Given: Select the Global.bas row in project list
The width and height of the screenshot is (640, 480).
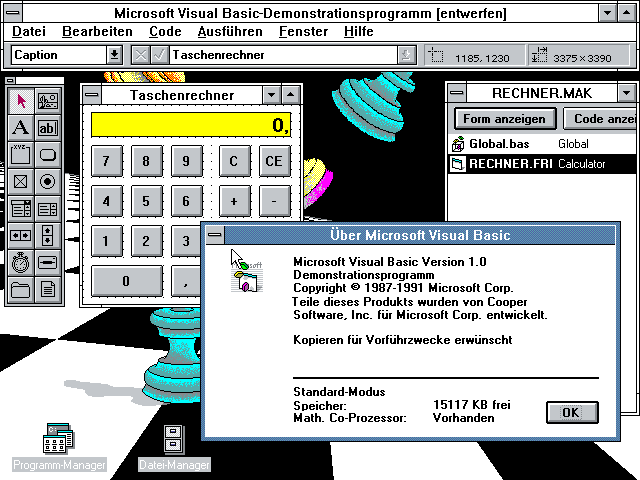Looking at the screenshot, I should tap(542, 144).
